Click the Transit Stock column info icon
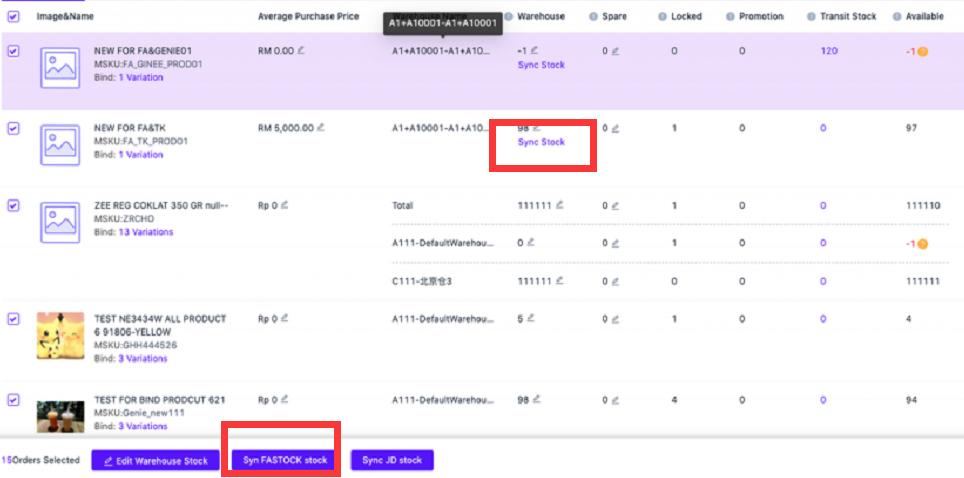964x478 pixels. coord(811,17)
